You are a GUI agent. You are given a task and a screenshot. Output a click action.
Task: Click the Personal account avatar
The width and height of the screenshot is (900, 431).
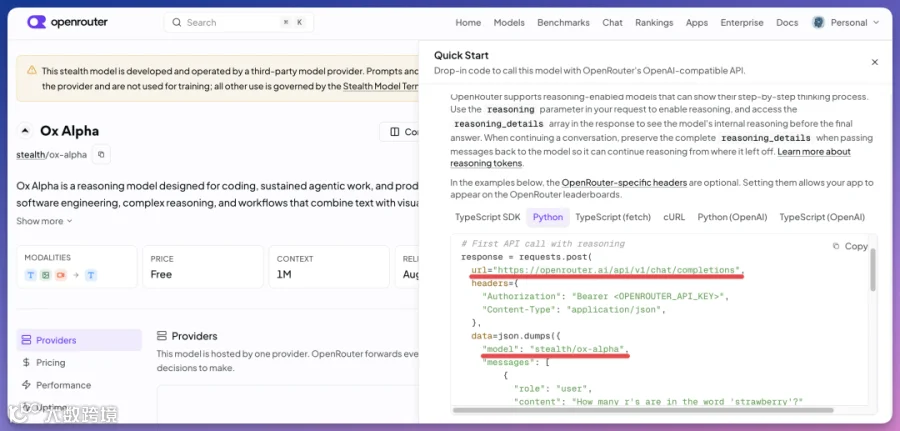pyautogui.click(x=818, y=22)
